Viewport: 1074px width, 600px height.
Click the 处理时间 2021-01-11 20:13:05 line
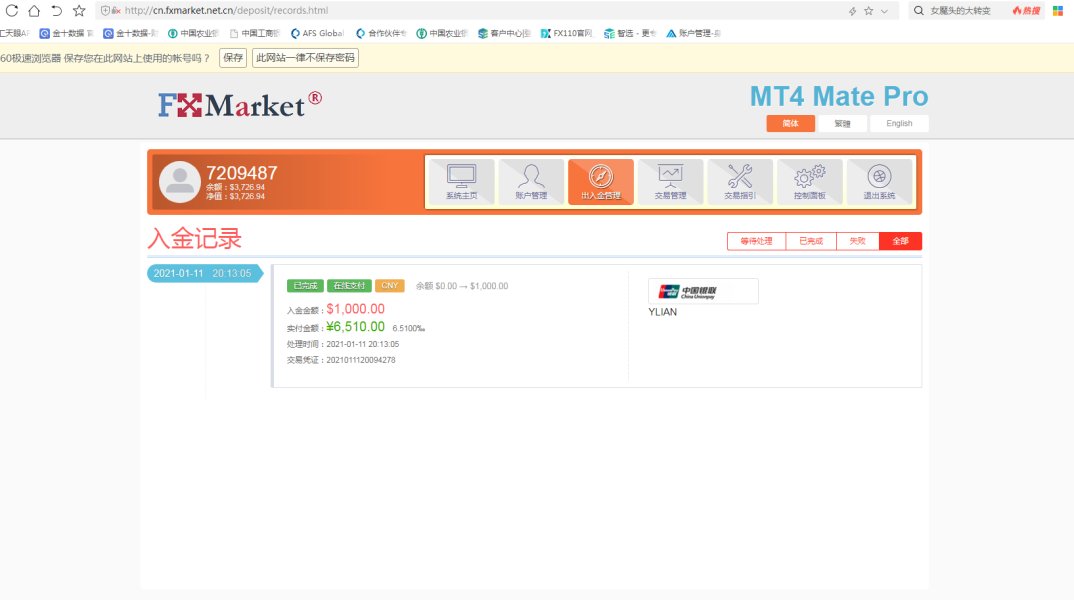click(x=342, y=345)
